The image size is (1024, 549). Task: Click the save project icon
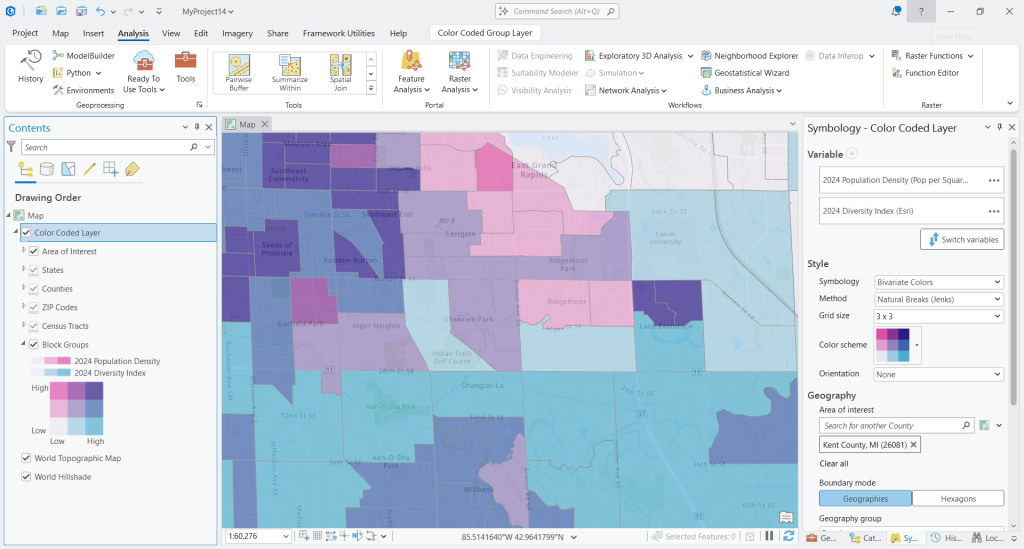click(x=81, y=11)
